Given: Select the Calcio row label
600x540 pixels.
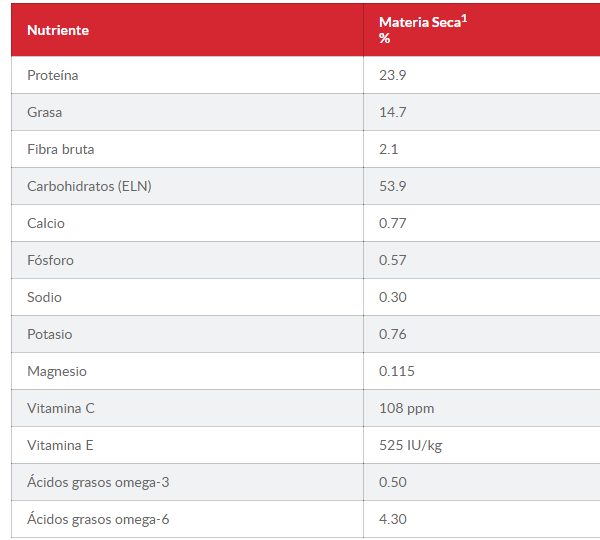Looking at the screenshot, I should (x=46, y=223).
